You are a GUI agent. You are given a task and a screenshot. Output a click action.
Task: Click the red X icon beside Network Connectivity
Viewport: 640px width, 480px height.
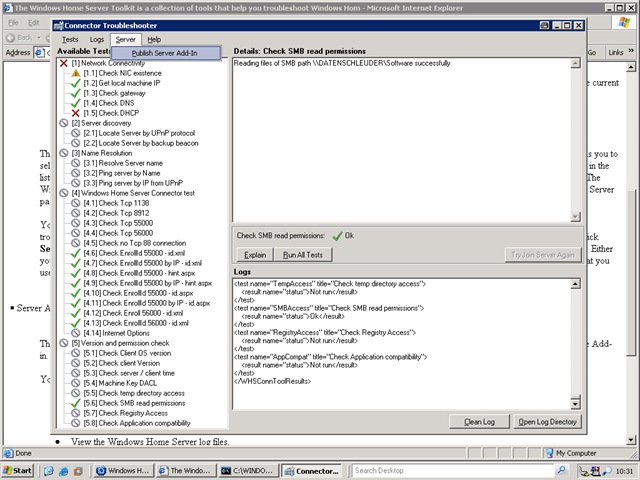tap(64, 63)
